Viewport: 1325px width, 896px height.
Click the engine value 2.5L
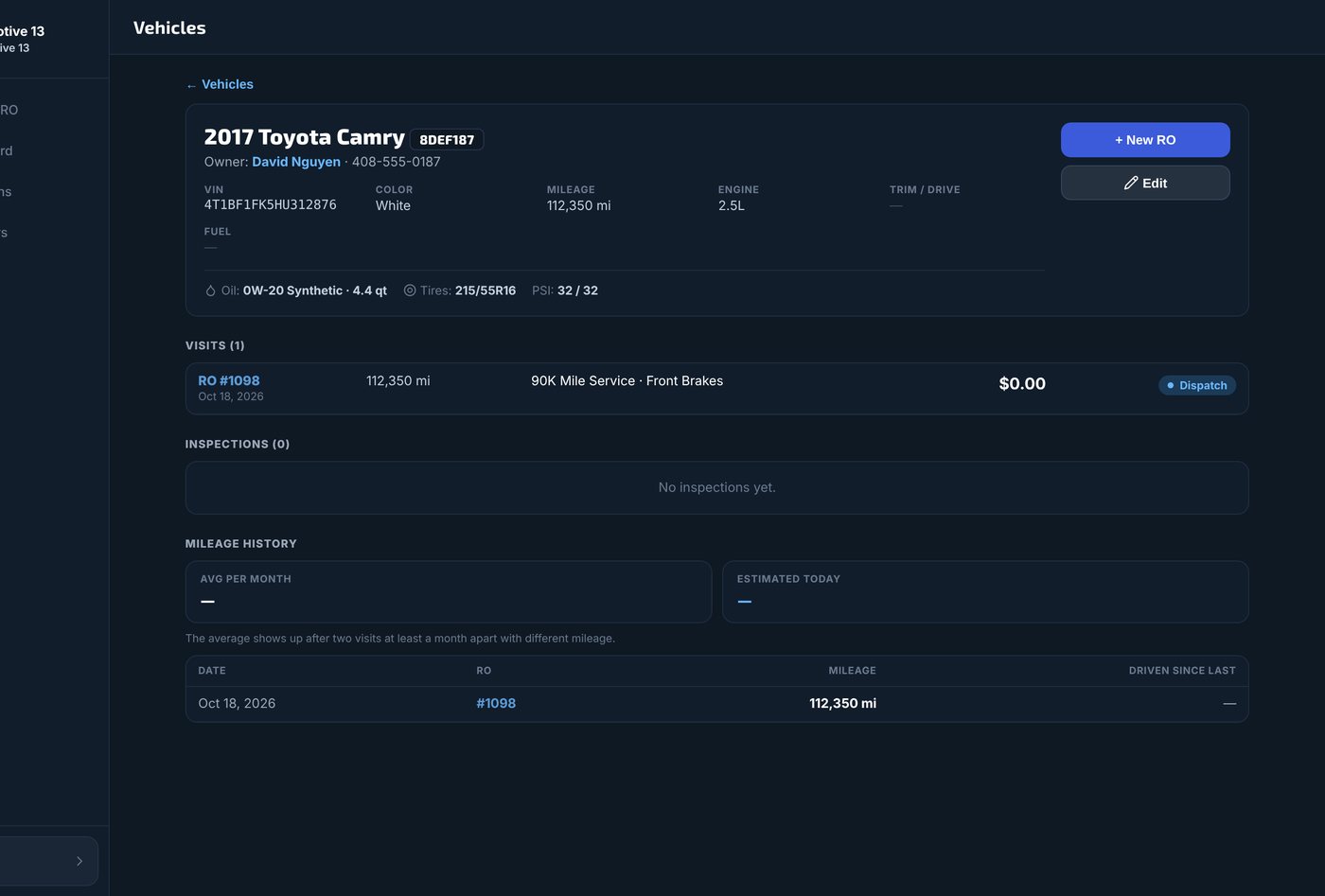(732, 205)
